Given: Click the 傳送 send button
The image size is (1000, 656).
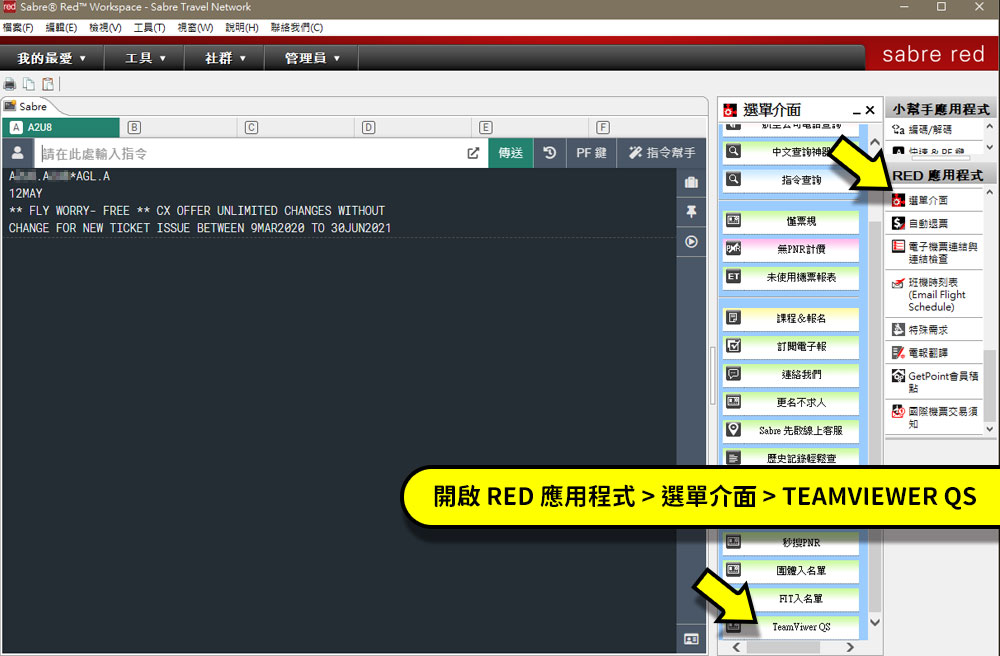Looking at the screenshot, I should pos(511,153).
